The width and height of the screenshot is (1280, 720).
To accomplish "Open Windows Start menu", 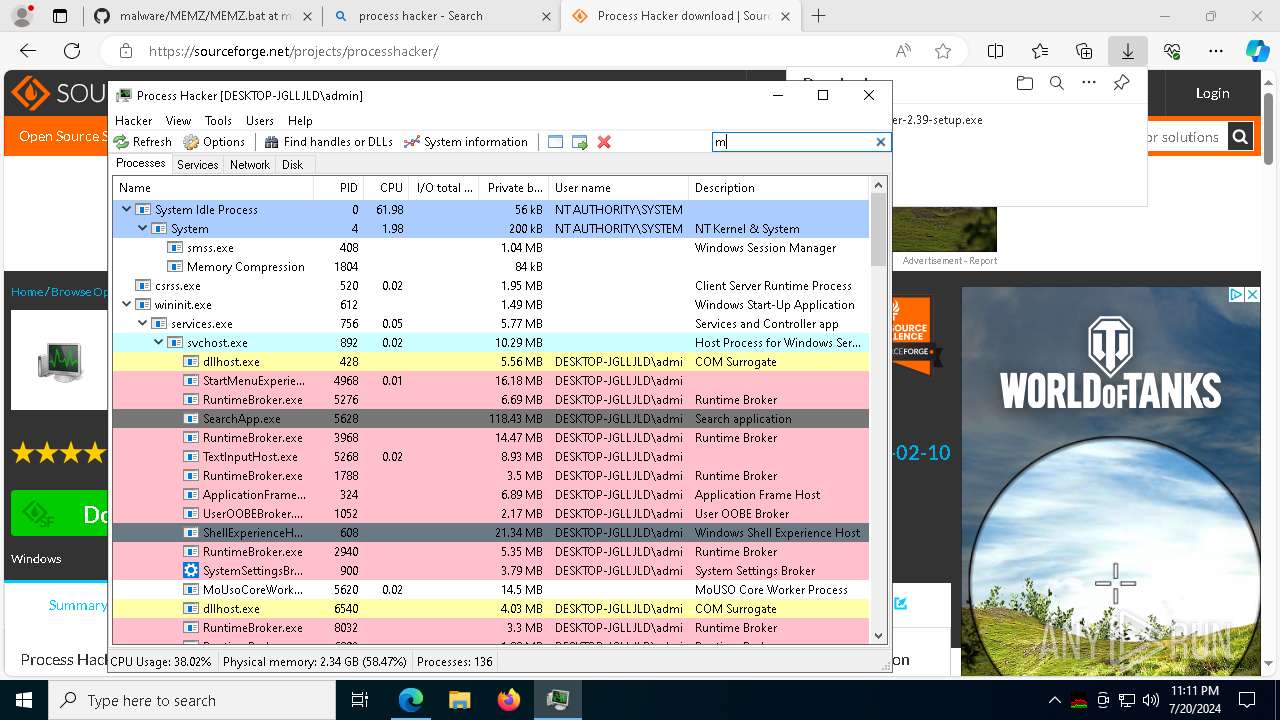I will pos(24,700).
